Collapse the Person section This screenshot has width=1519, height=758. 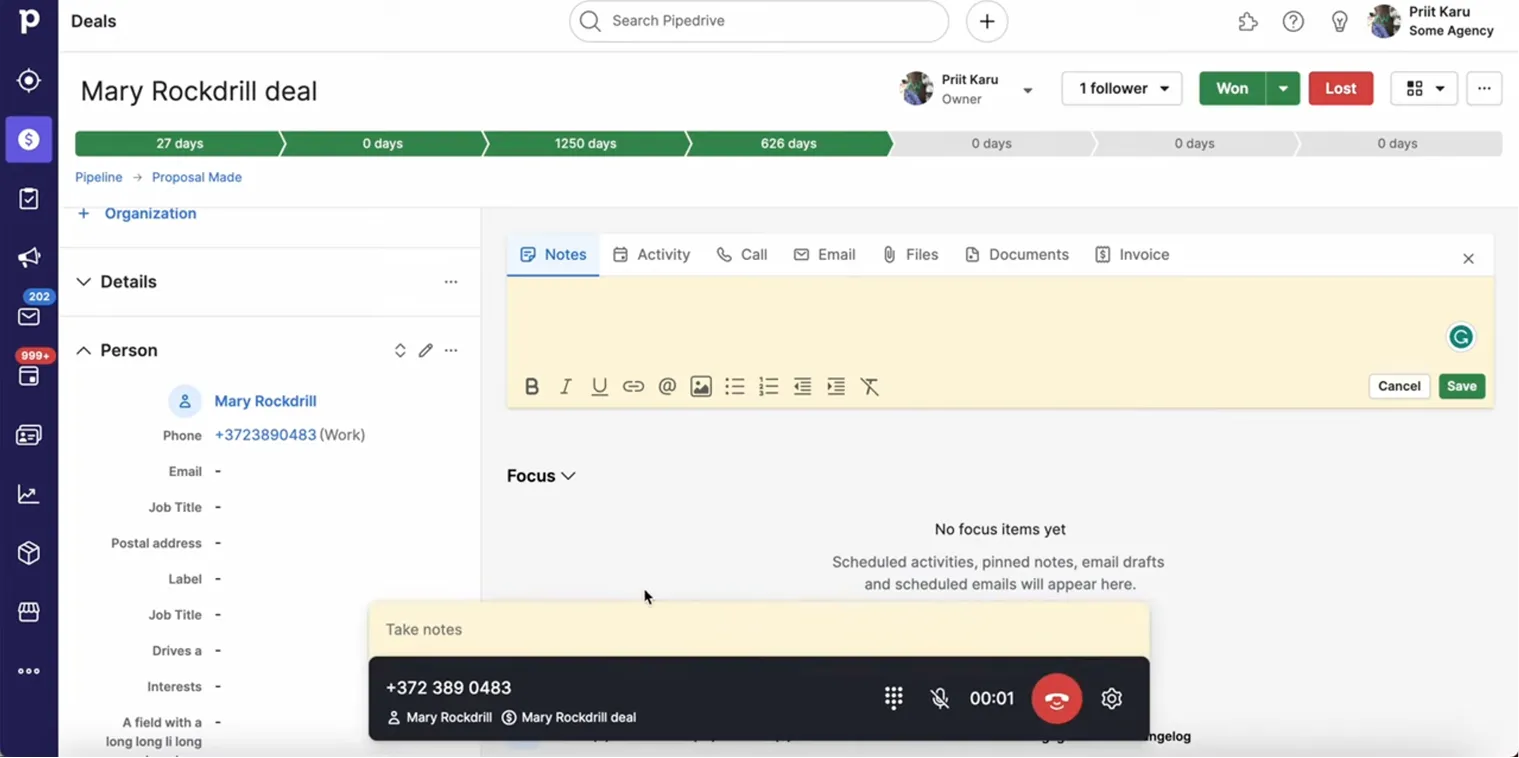pyautogui.click(x=84, y=351)
